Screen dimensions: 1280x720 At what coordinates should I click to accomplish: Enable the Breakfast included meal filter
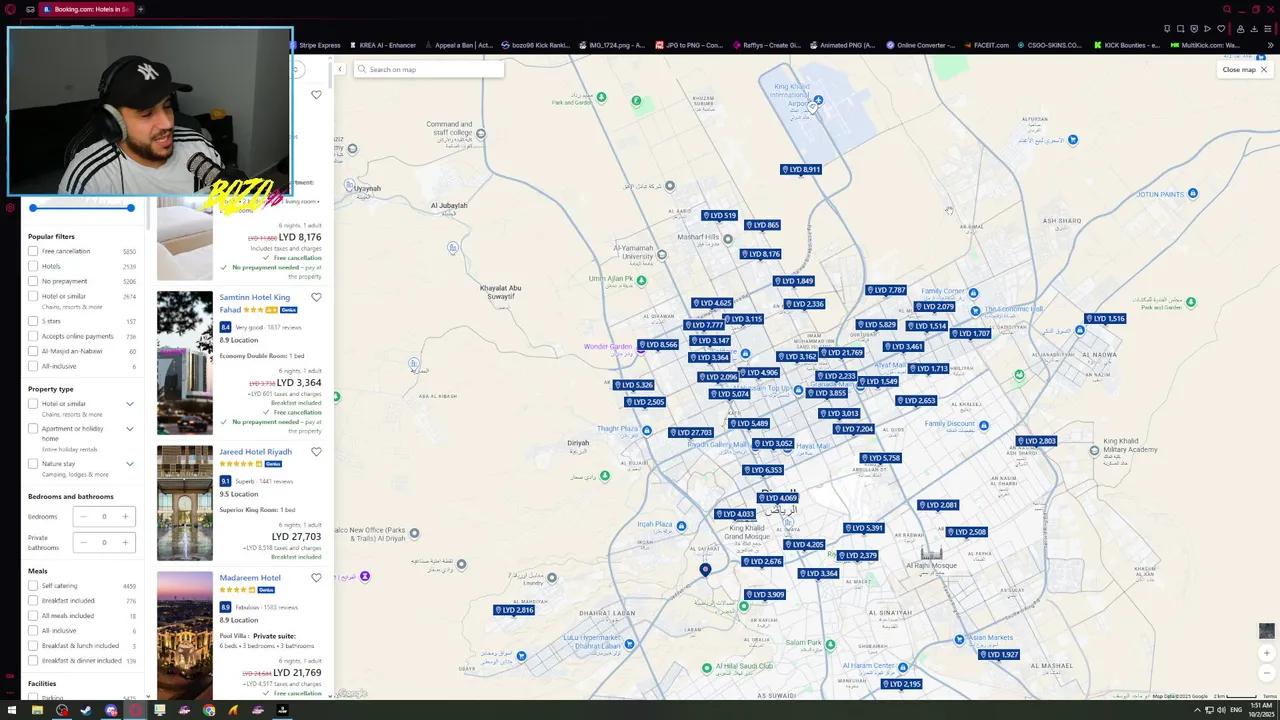(33, 601)
